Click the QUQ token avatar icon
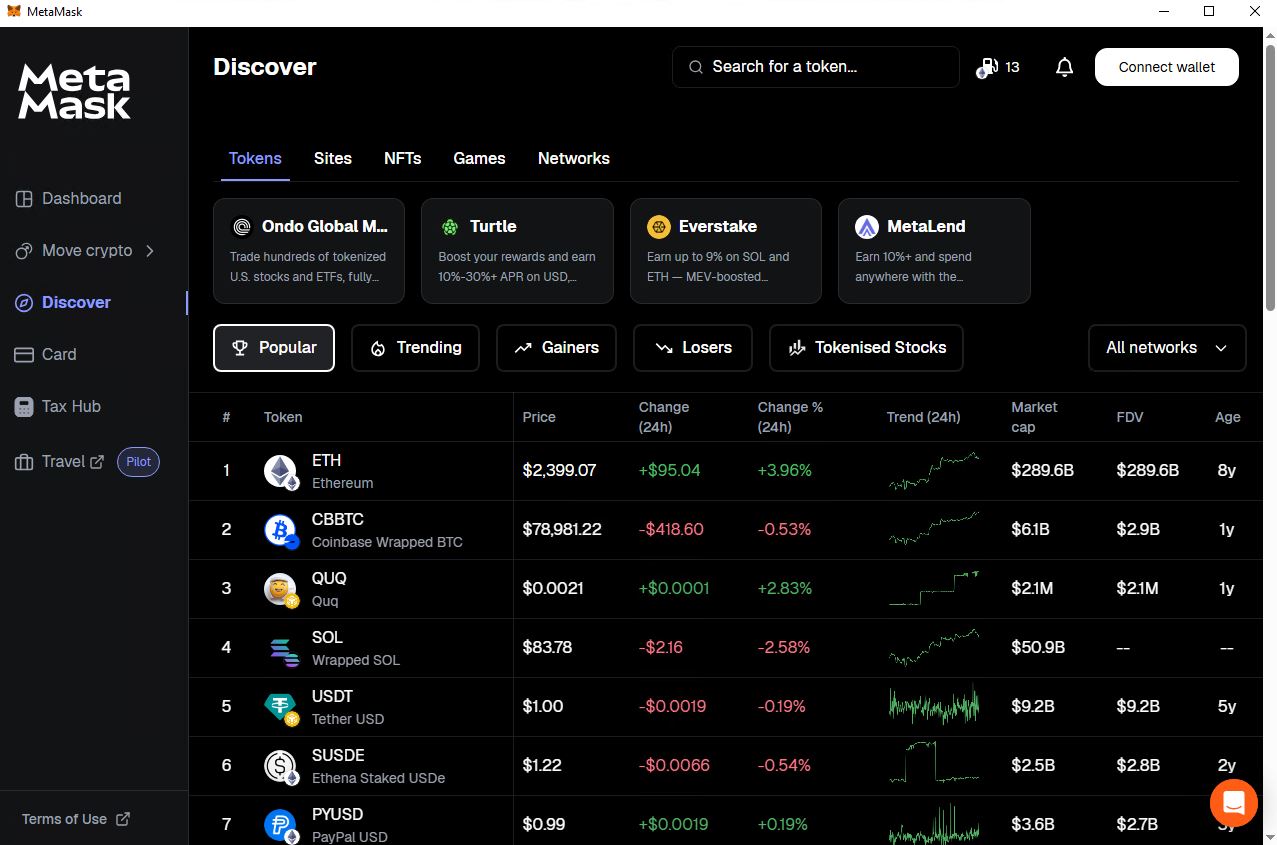The image size is (1277, 845). 281,589
